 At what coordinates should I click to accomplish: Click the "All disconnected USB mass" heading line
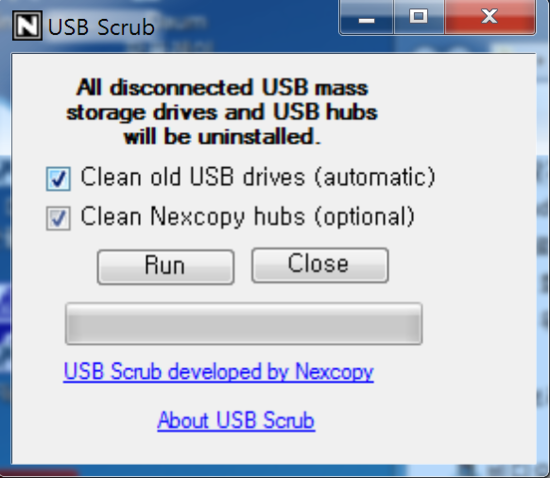[x=222, y=87]
